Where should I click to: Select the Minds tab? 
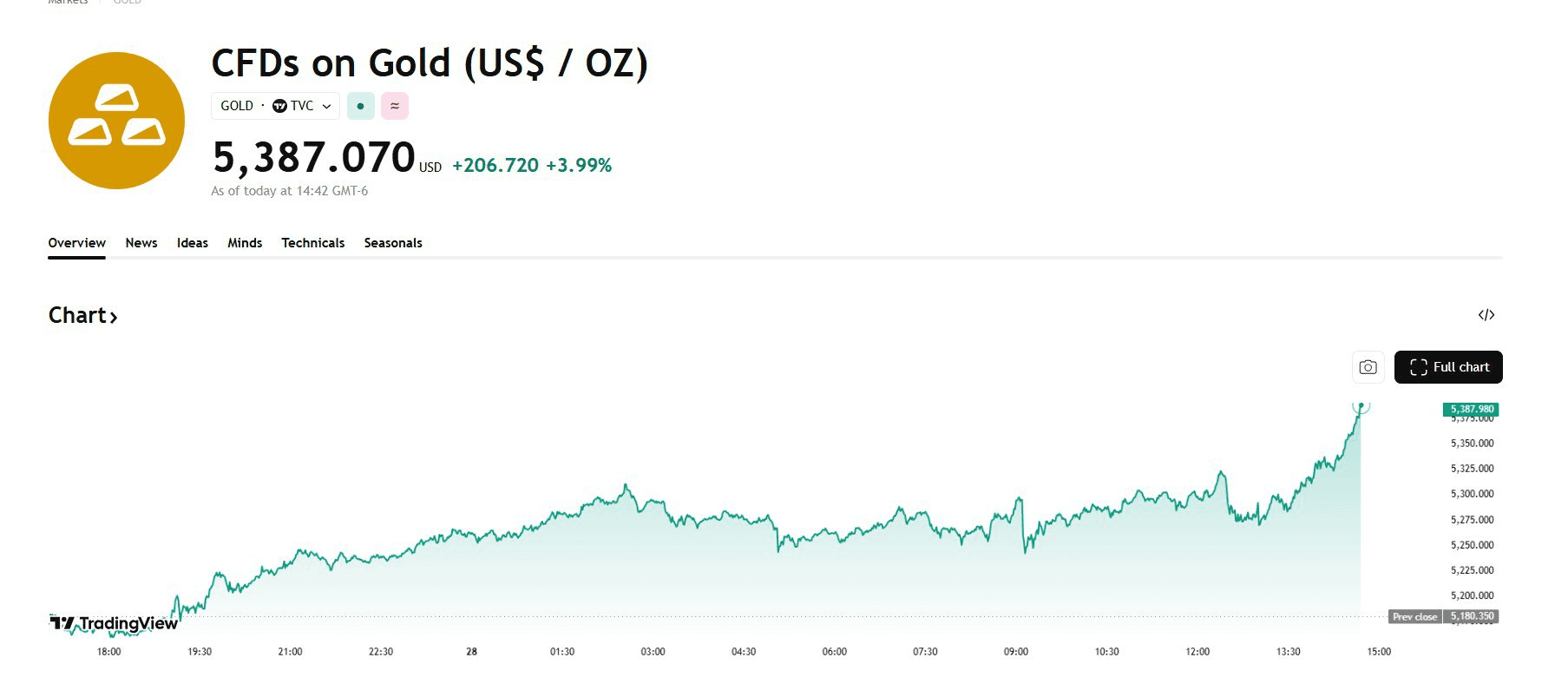pyautogui.click(x=245, y=243)
